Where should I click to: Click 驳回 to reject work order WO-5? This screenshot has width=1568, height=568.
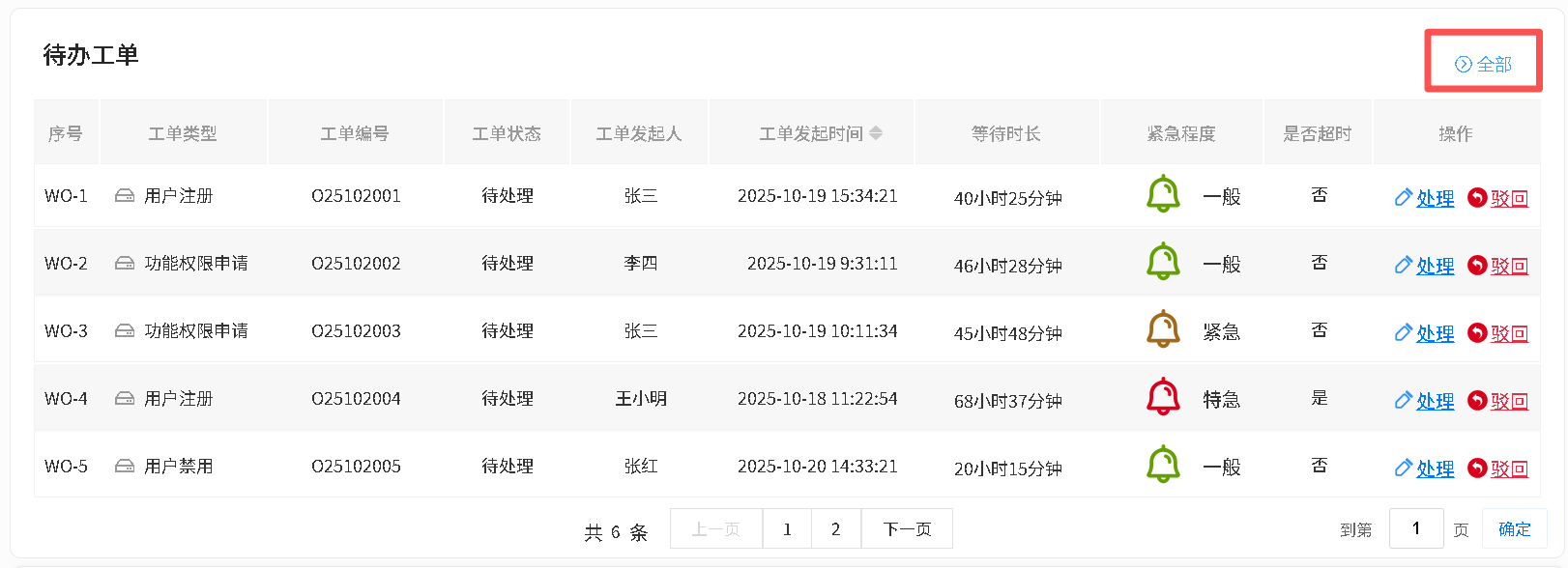[1498, 469]
